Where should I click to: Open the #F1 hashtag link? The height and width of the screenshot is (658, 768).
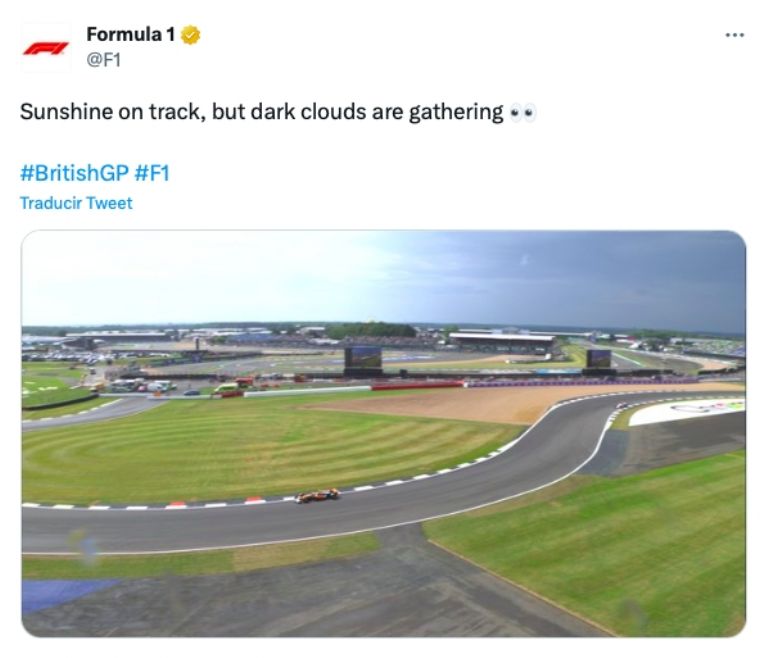point(152,173)
